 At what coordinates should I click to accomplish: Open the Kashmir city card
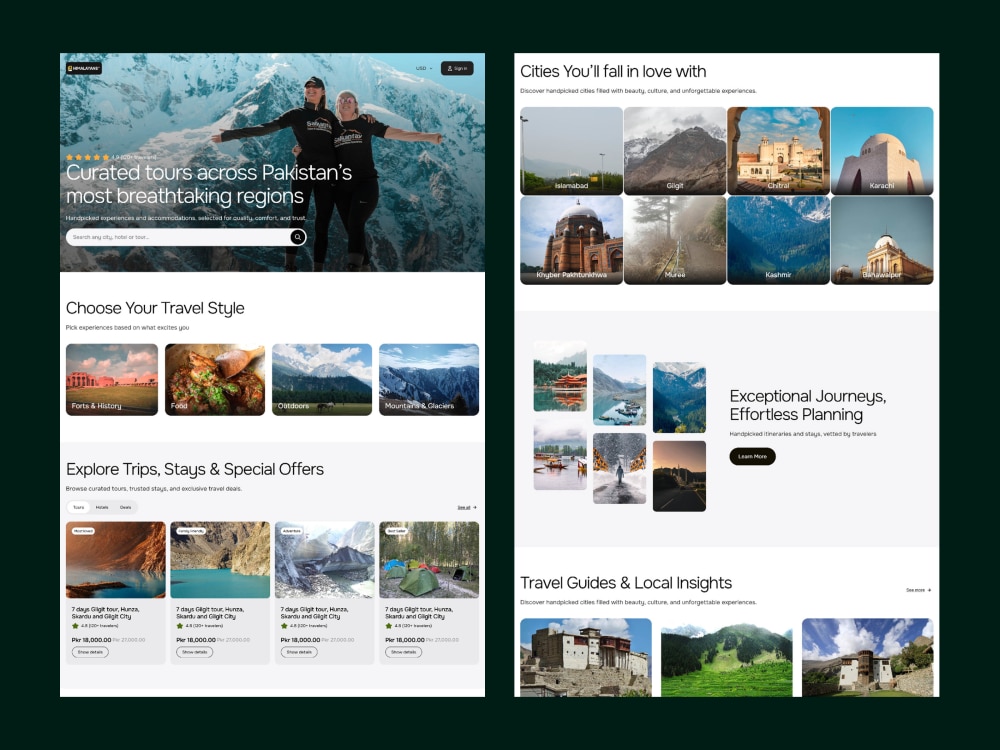click(779, 240)
